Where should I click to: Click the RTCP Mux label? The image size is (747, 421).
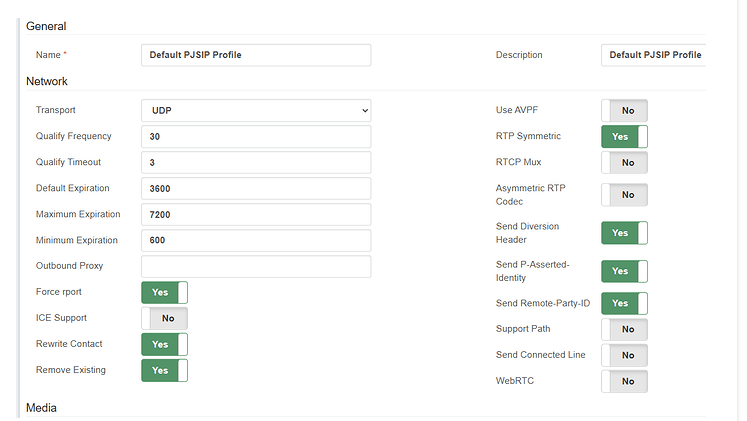pyautogui.click(x=518, y=162)
